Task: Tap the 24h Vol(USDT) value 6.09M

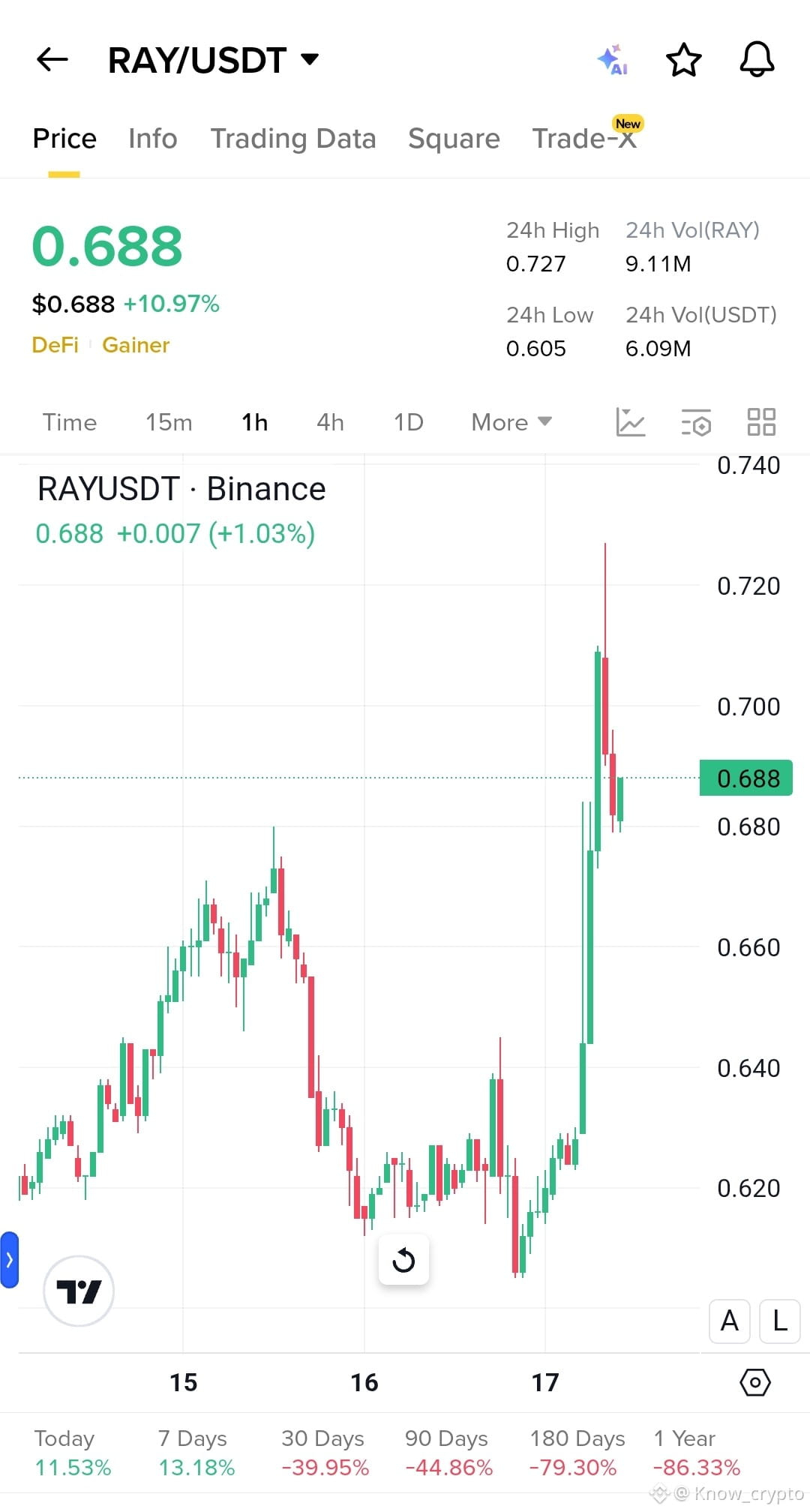Action: [x=658, y=349]
